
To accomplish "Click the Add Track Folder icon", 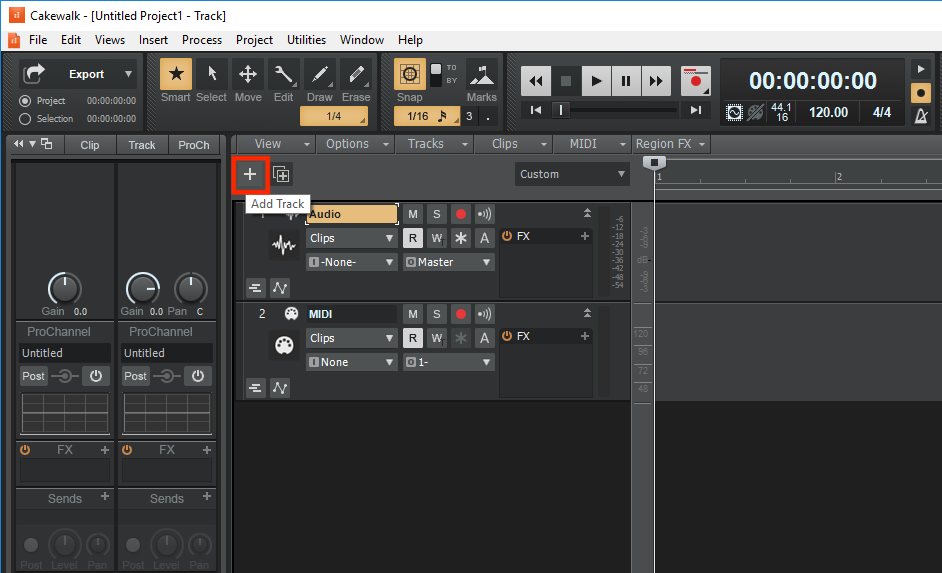I will [x=281, y=174].
